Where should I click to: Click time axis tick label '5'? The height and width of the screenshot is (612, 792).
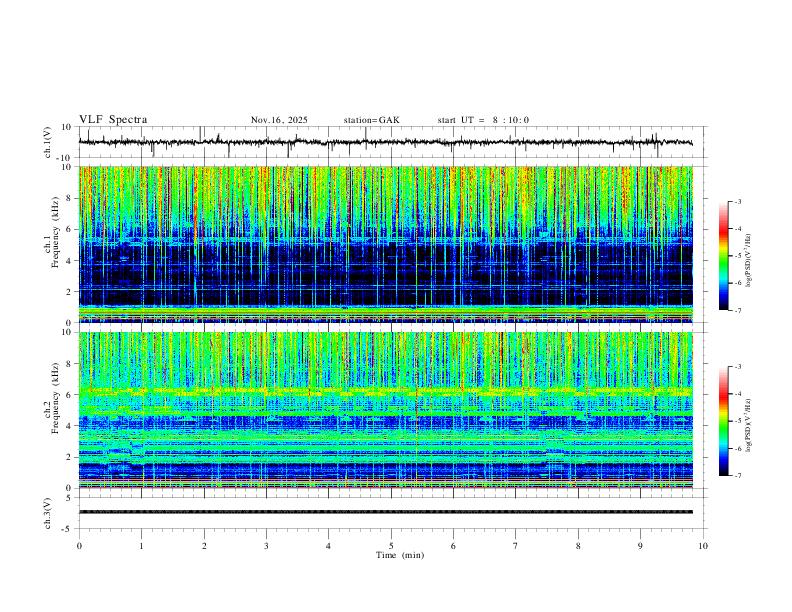391,546
